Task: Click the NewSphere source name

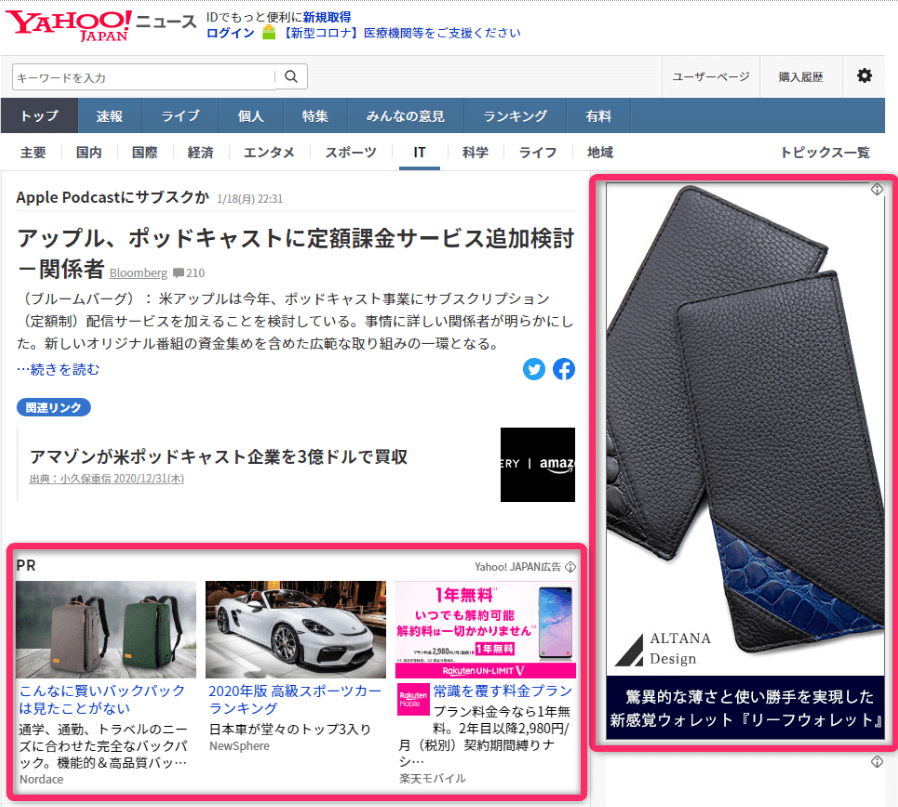Action: (x=239, y=746)
